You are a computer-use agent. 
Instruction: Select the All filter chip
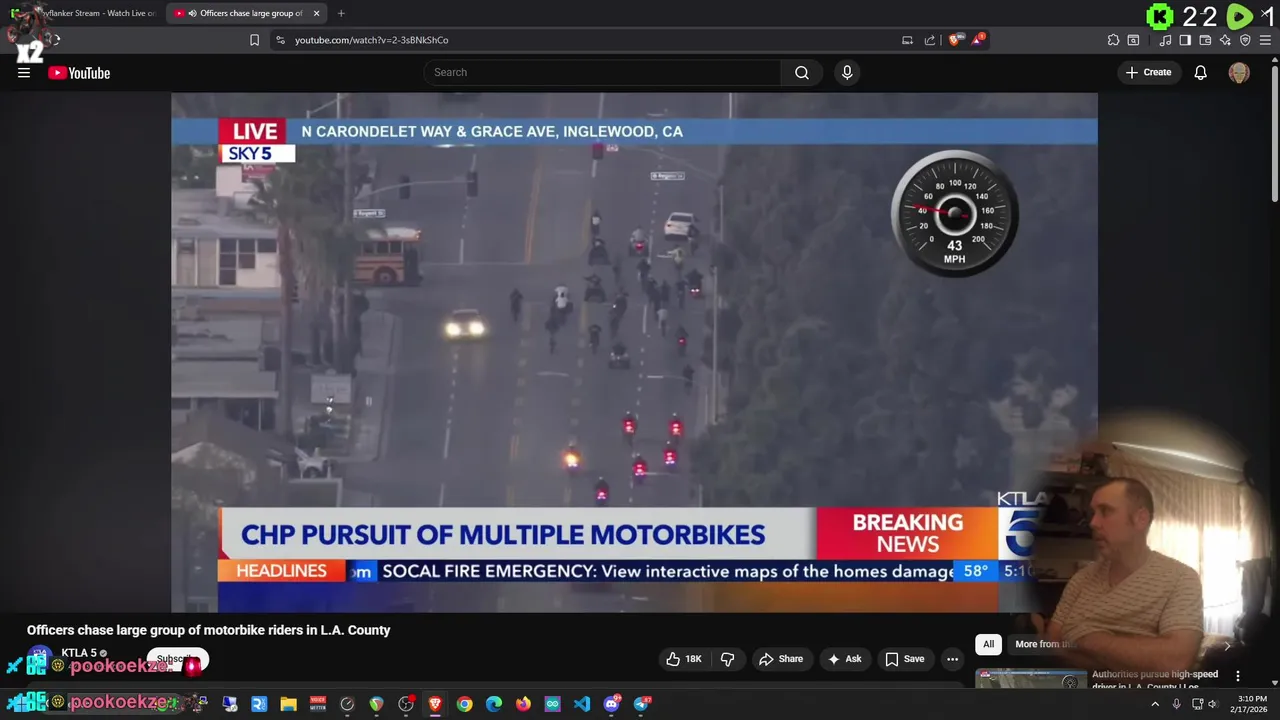(x=988, y=644)
